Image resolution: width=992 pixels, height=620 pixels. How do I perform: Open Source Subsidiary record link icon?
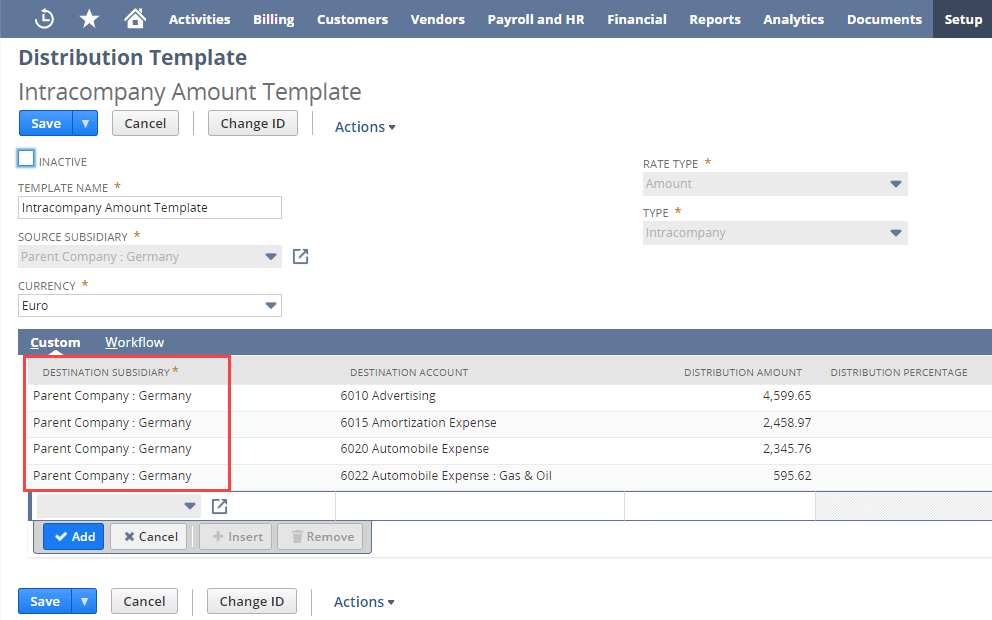tap(301, 256)
